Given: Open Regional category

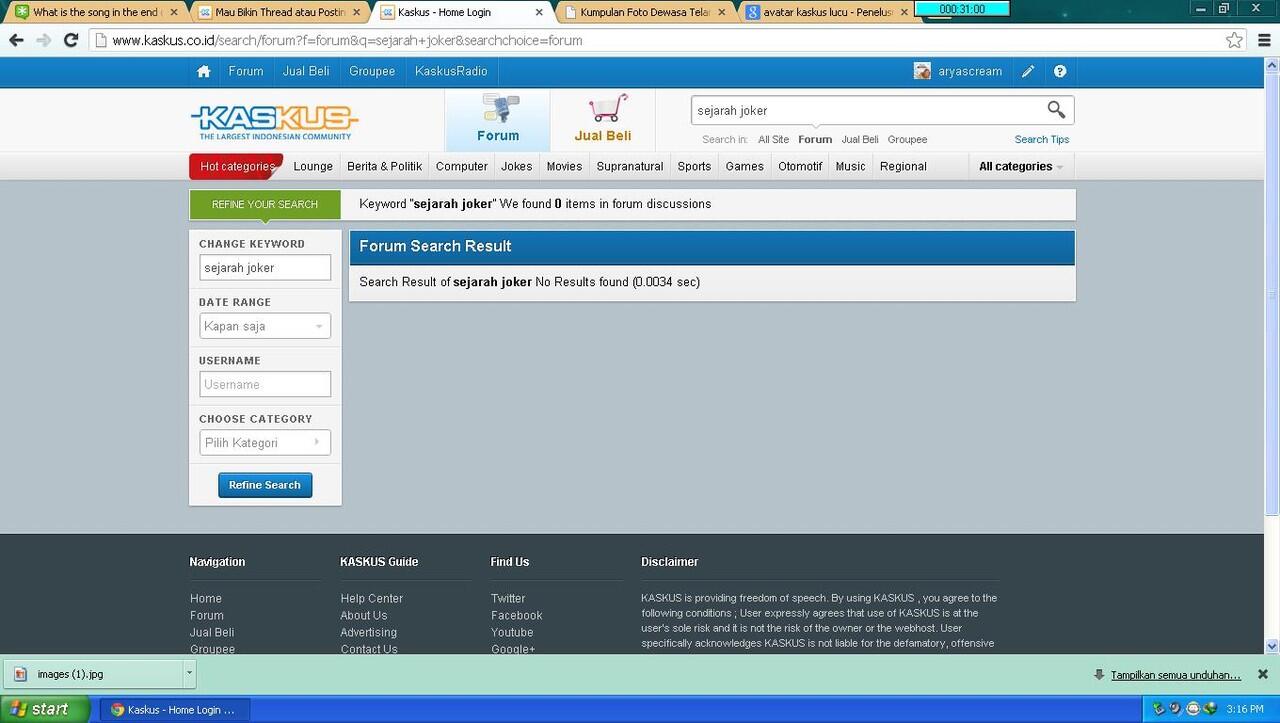Looking at the screenshot, I should tap(903, 167).
